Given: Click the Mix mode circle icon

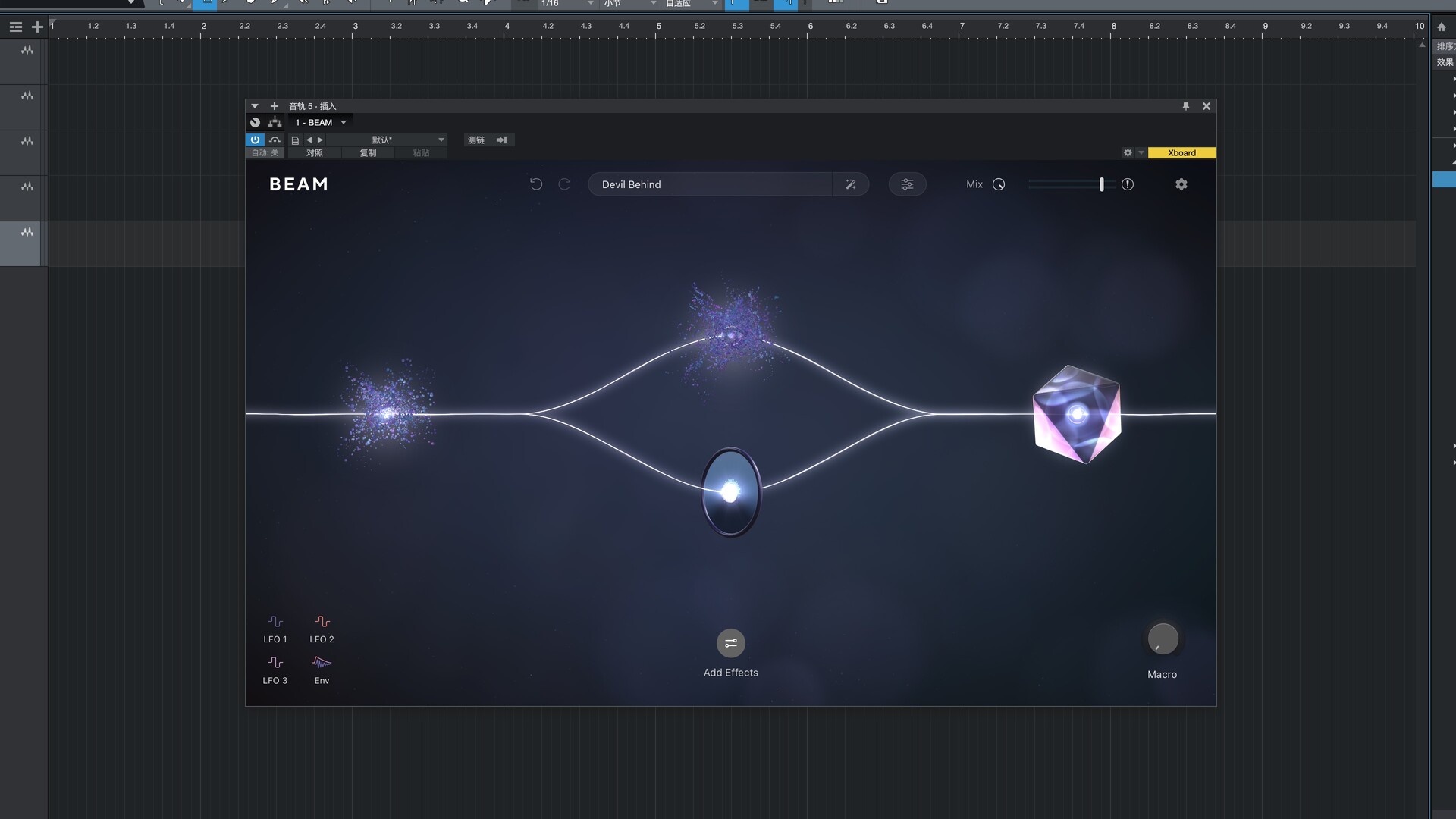Looking at the screenshot, I should pos(999,184).
